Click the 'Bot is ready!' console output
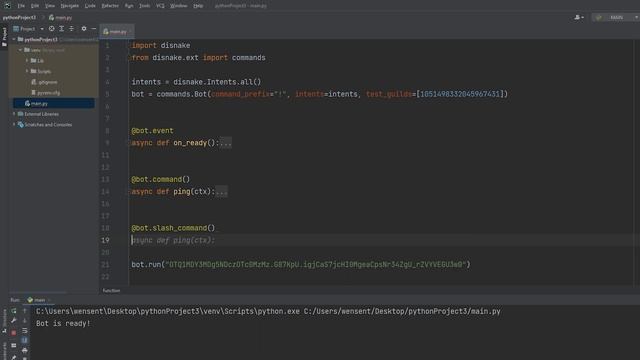 (x=63, y=323)
